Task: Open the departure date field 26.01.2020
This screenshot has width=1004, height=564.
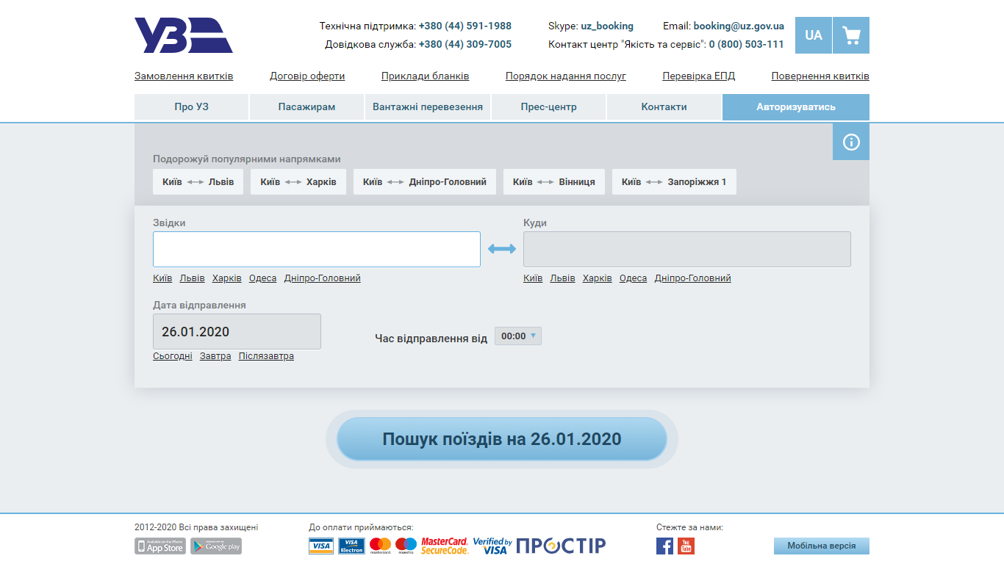Action: (x=237, y=332)
